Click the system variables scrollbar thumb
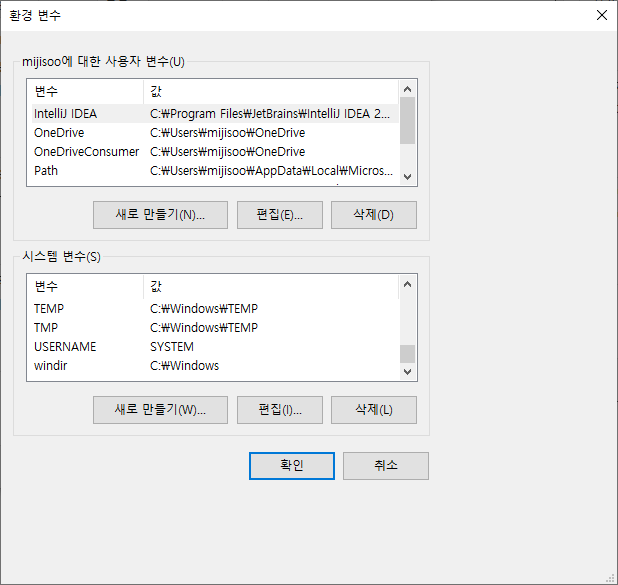Image resolution: width=618 pixels, height=585 pixels. tap(408, 354)
